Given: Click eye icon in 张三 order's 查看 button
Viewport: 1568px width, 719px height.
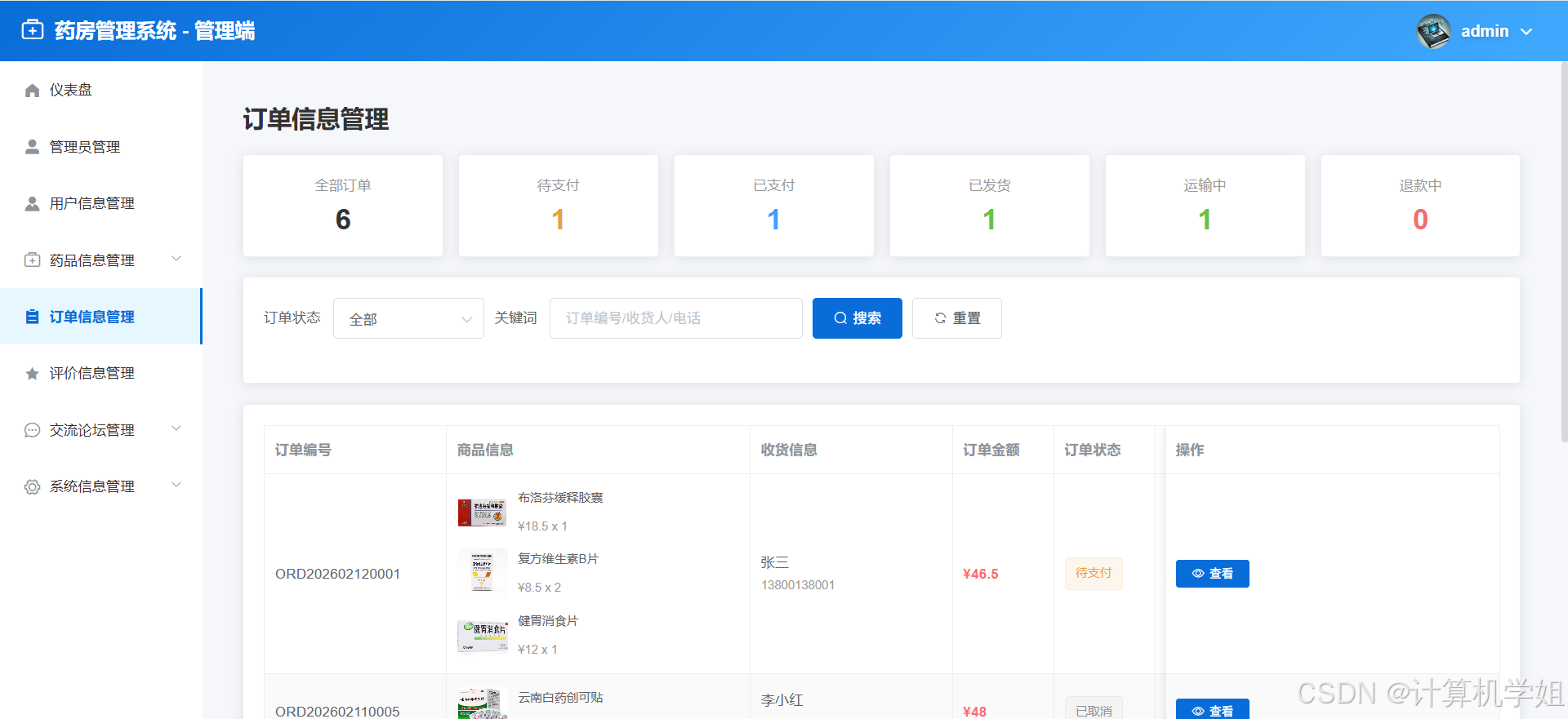Looking at the screenshot, I should pos(1198,574).
